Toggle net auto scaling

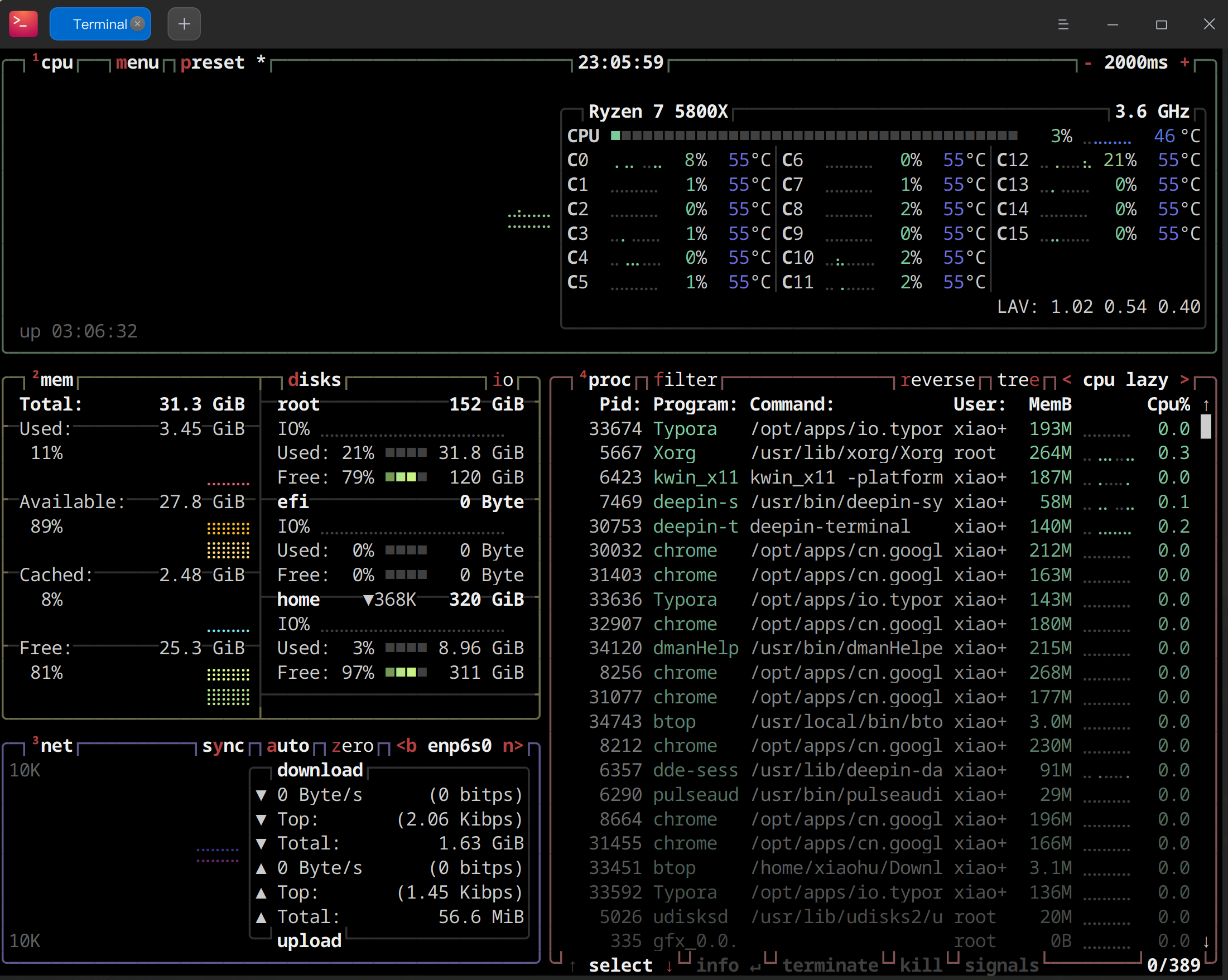288,746
